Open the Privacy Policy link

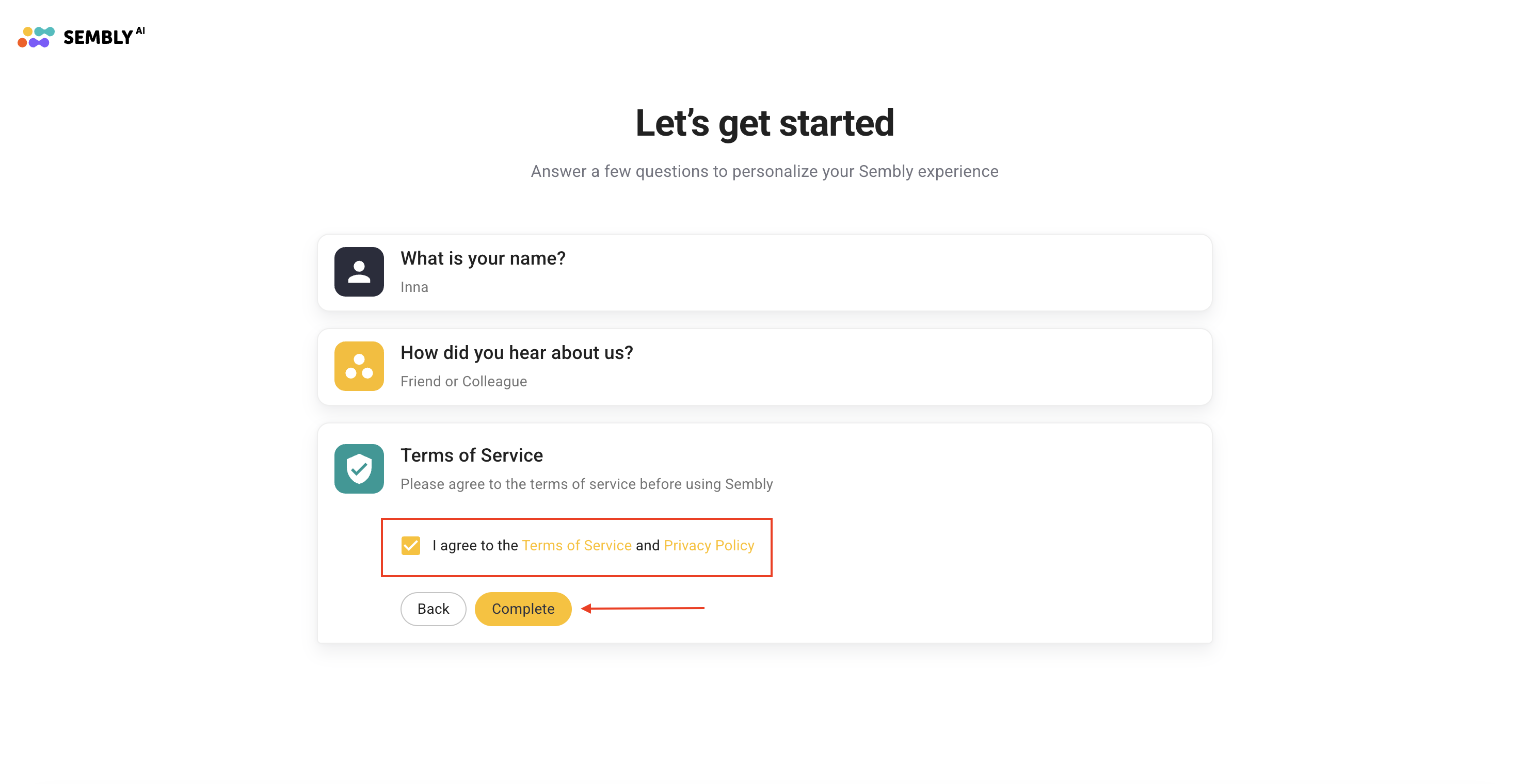708,546
